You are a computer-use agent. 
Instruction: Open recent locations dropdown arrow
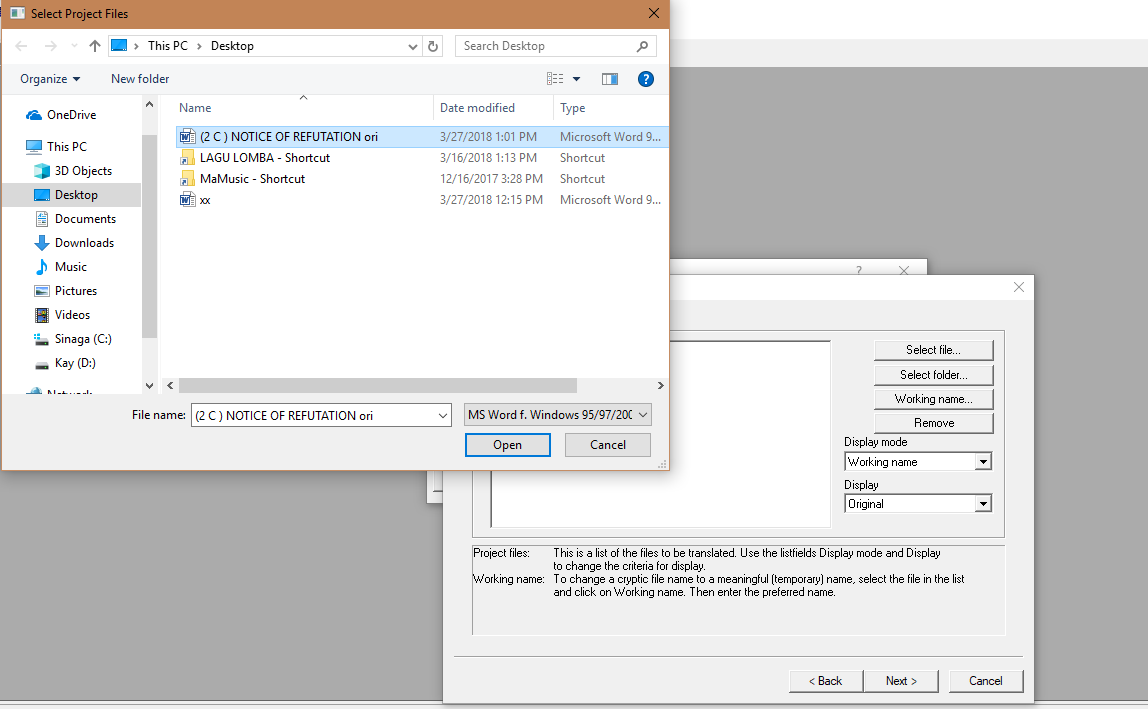point(74,46)
